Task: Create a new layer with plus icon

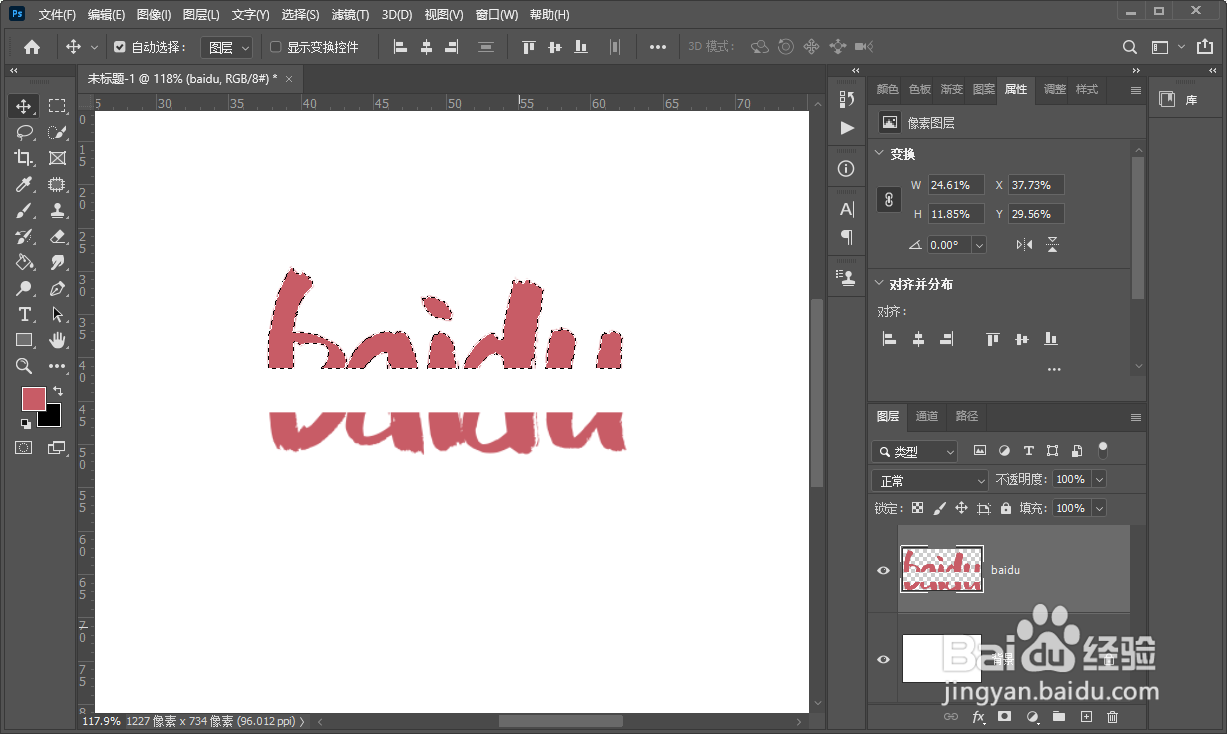Action: point(1086,717)
